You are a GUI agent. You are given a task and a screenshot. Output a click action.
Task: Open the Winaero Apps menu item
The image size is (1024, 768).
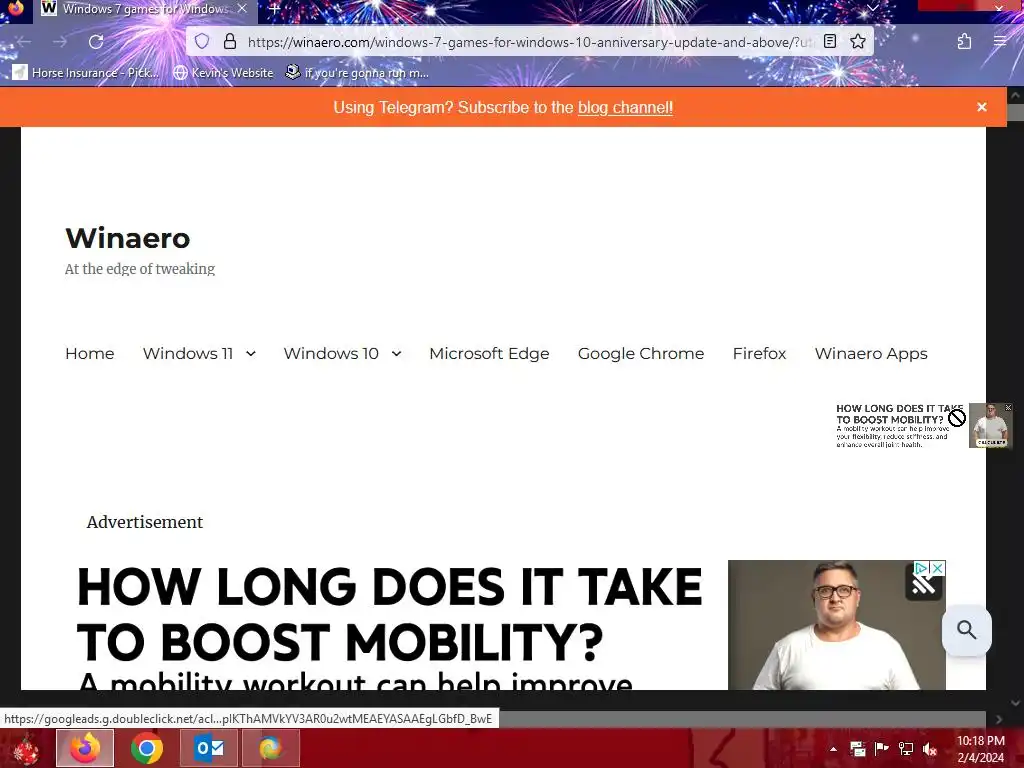tap(871, 353)
